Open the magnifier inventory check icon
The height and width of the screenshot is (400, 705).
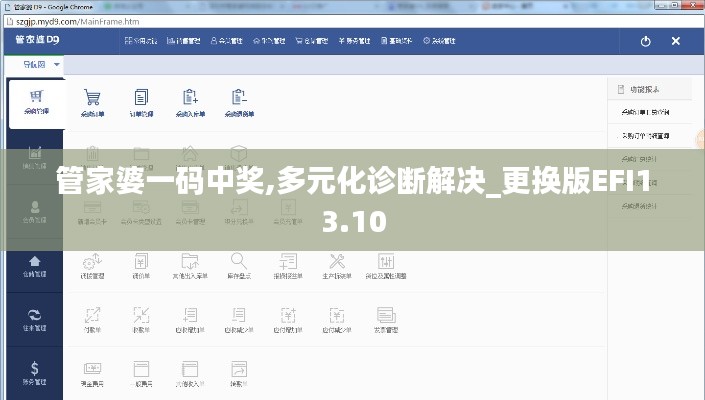click(239, 262)
